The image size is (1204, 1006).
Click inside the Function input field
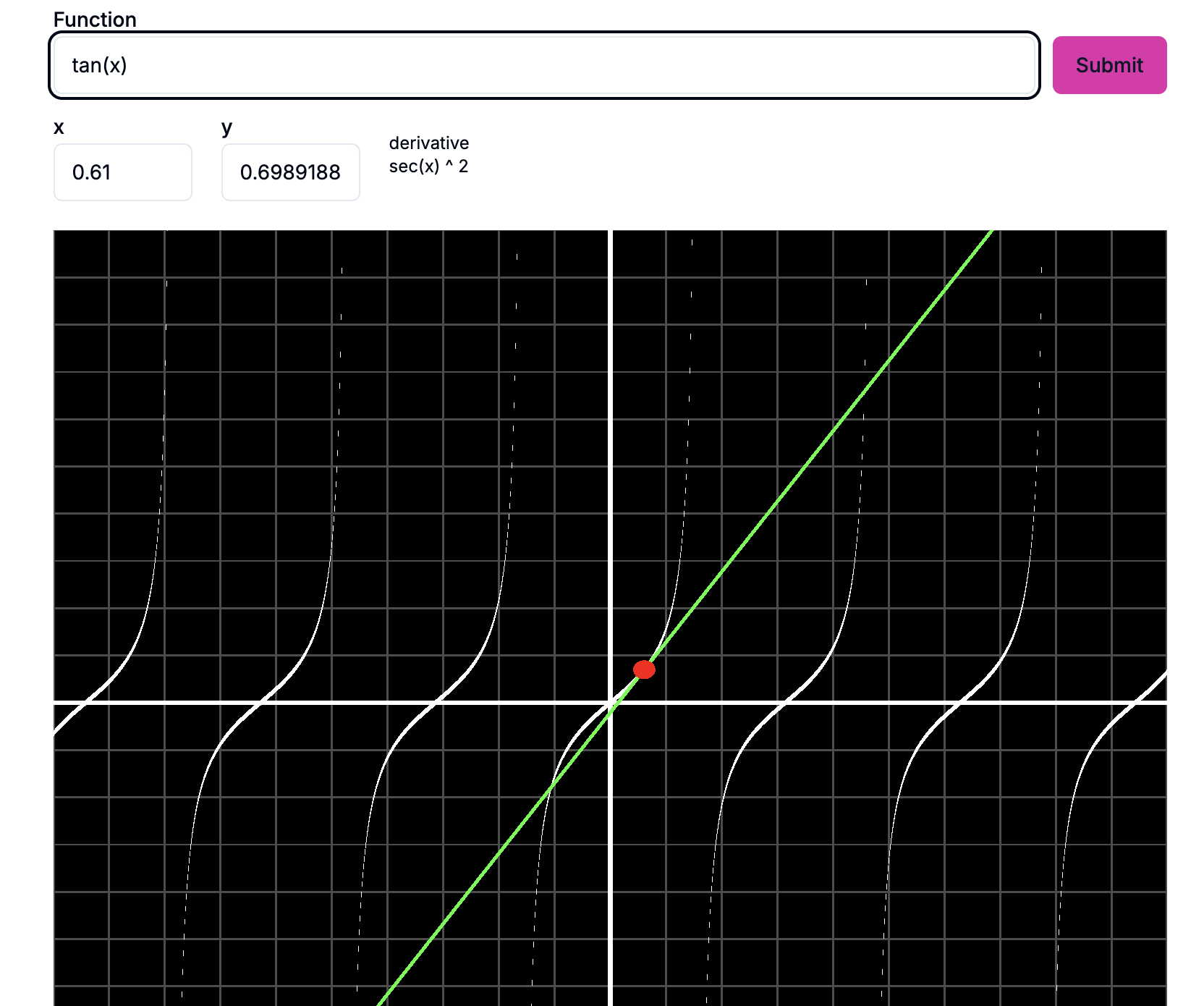(543, 65)
